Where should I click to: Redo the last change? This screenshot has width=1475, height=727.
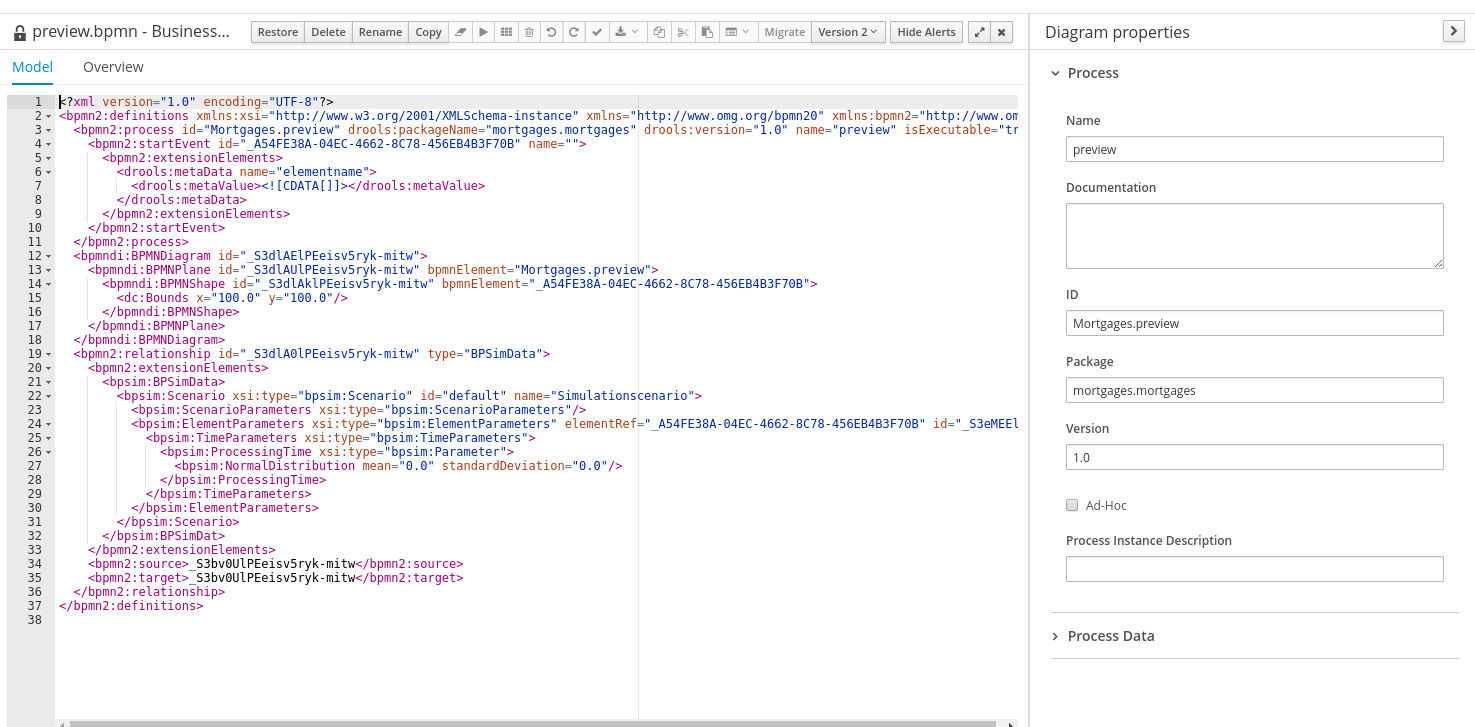pyautogui.click(x=573, y=32)
